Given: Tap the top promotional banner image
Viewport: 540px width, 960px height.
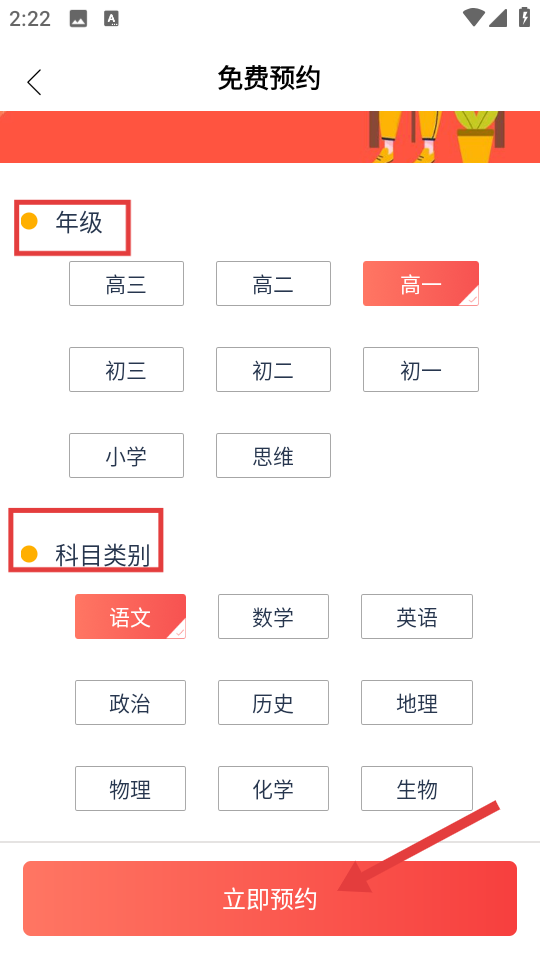Looking at the screenshot, I should click(270, 137).
